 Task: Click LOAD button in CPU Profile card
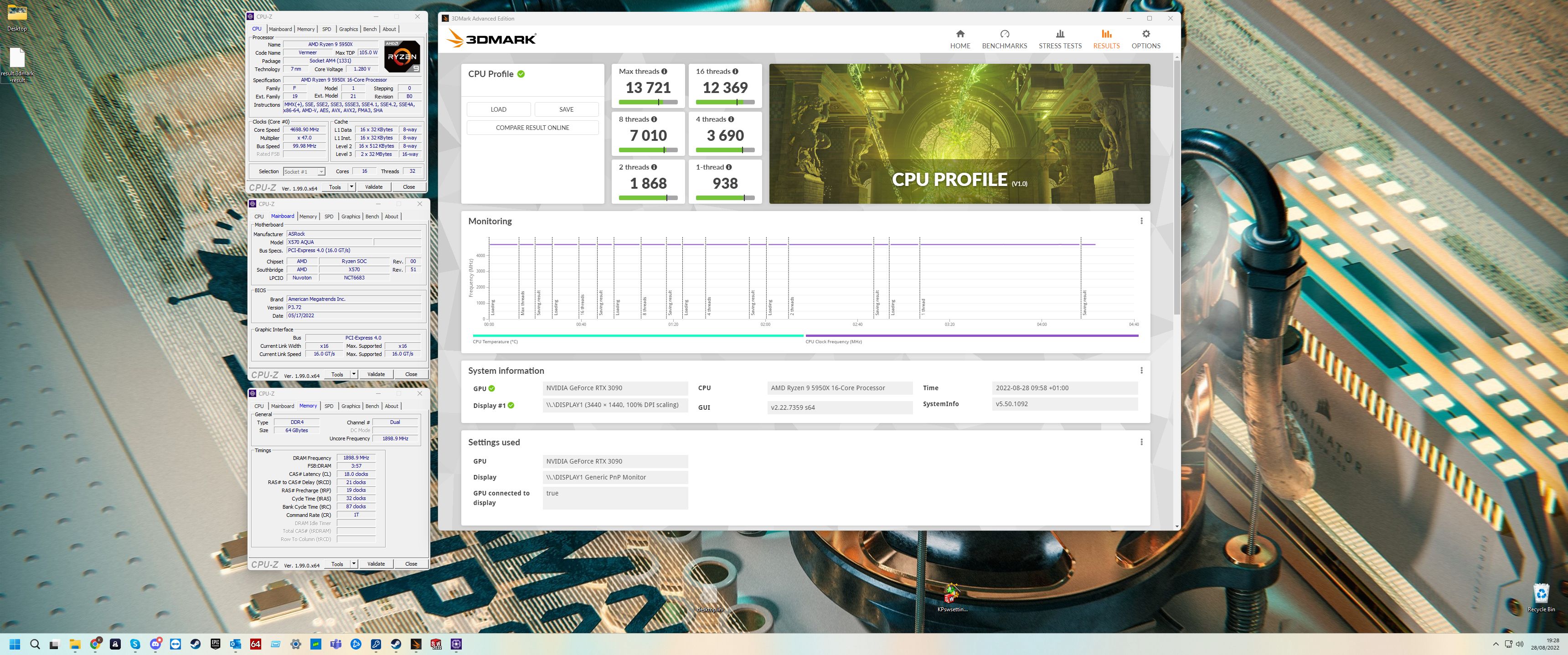pos(498,109)
